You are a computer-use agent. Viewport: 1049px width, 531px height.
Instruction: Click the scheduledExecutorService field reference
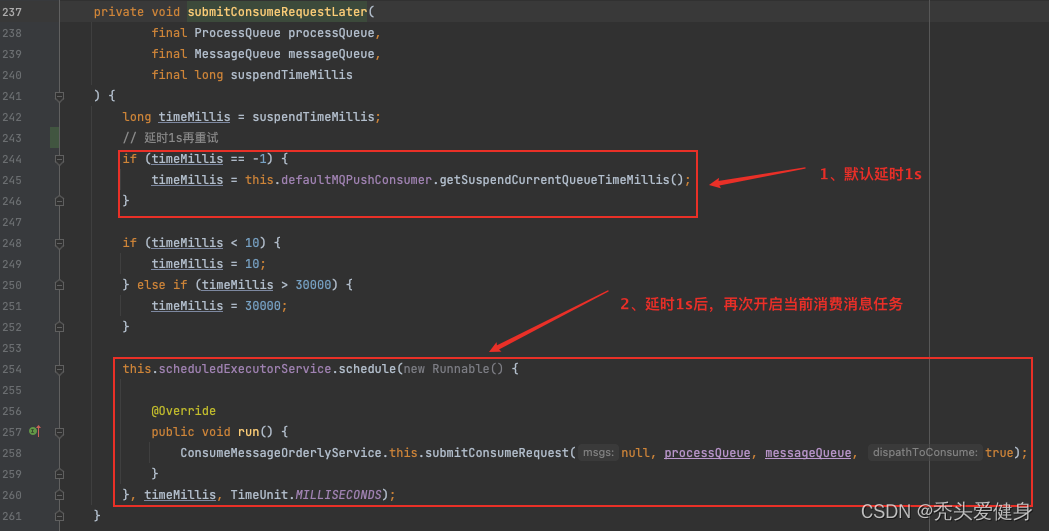click(242, 369)
